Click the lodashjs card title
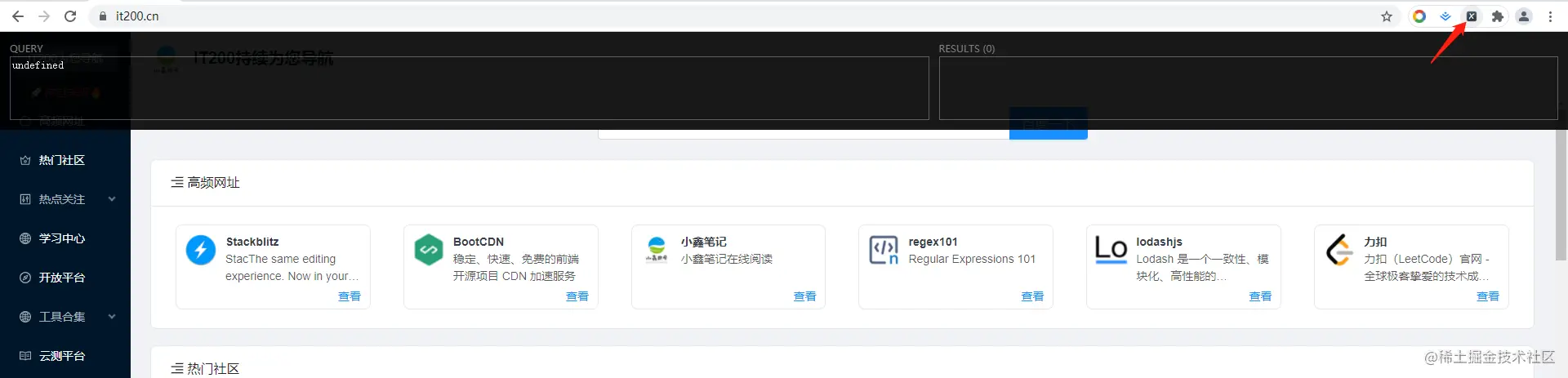The image size is (1568, 378). [x=1159, y=242]
